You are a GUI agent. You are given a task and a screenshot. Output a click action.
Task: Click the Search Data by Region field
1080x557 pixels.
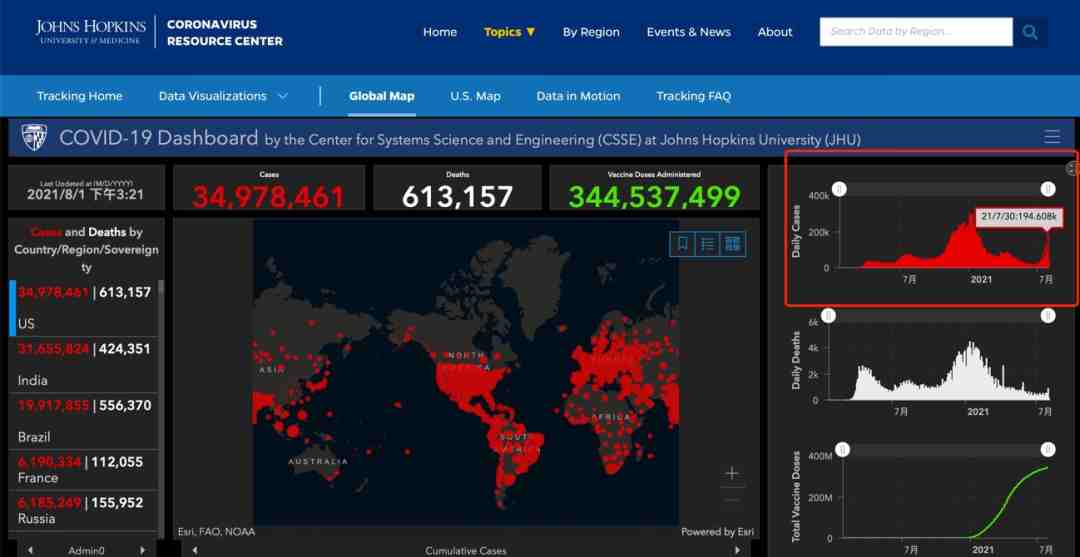click(x=916, y=32)
